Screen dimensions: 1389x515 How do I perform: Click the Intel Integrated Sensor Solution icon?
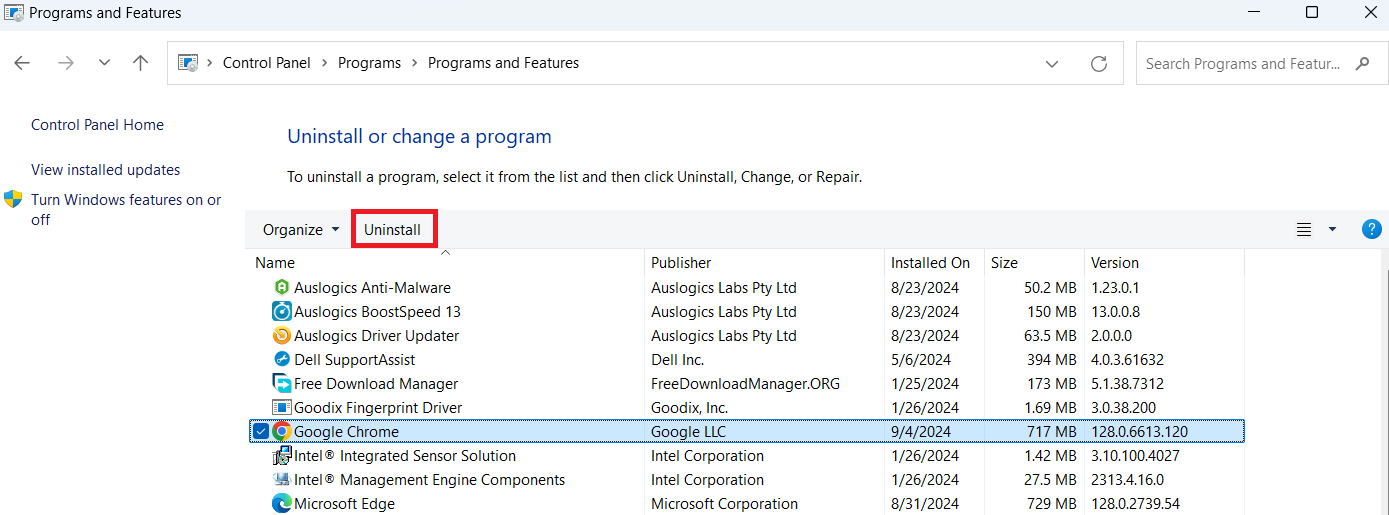pos(281,456)
